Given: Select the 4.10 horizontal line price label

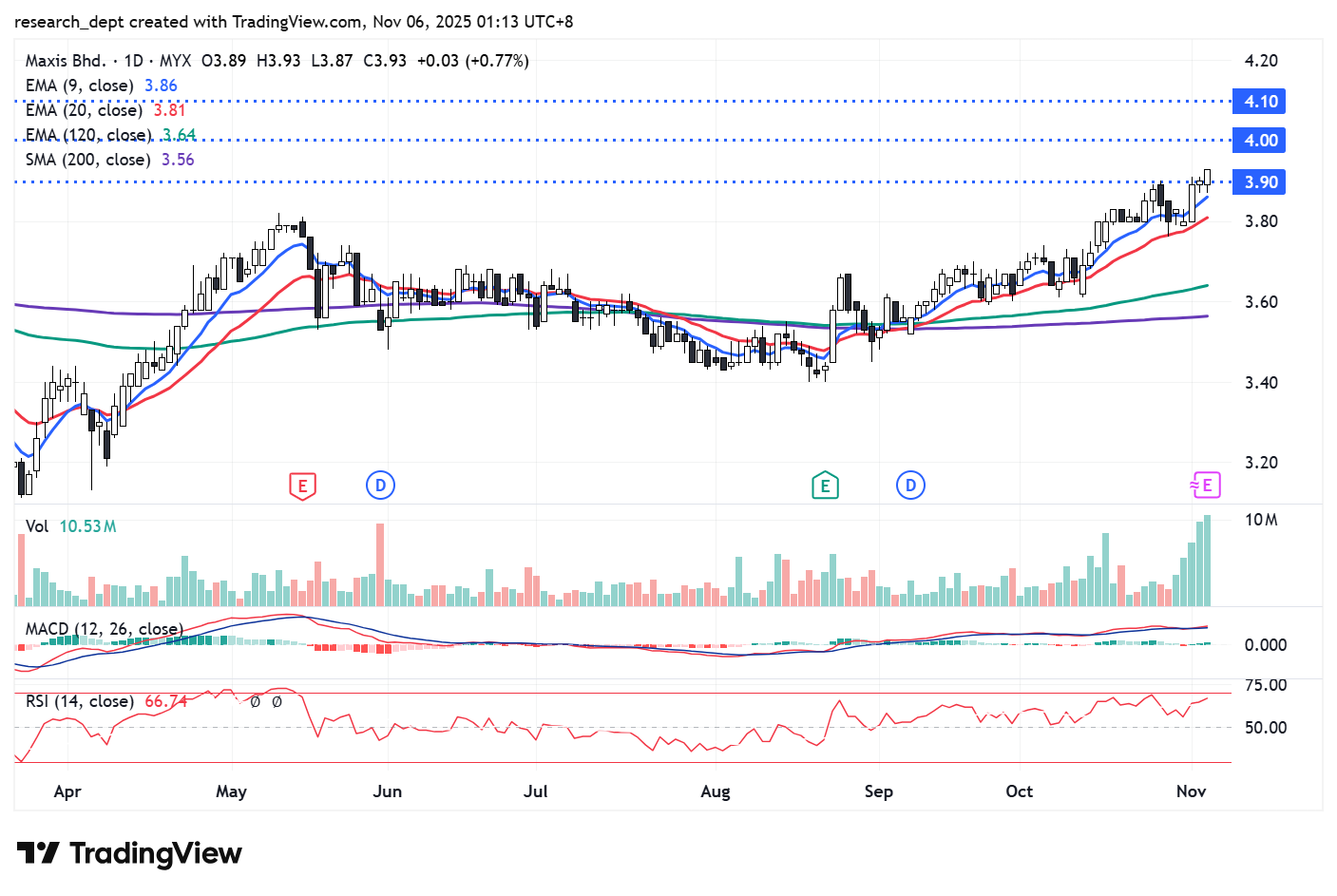Looking at the screenshot, I should point(1259,102).
